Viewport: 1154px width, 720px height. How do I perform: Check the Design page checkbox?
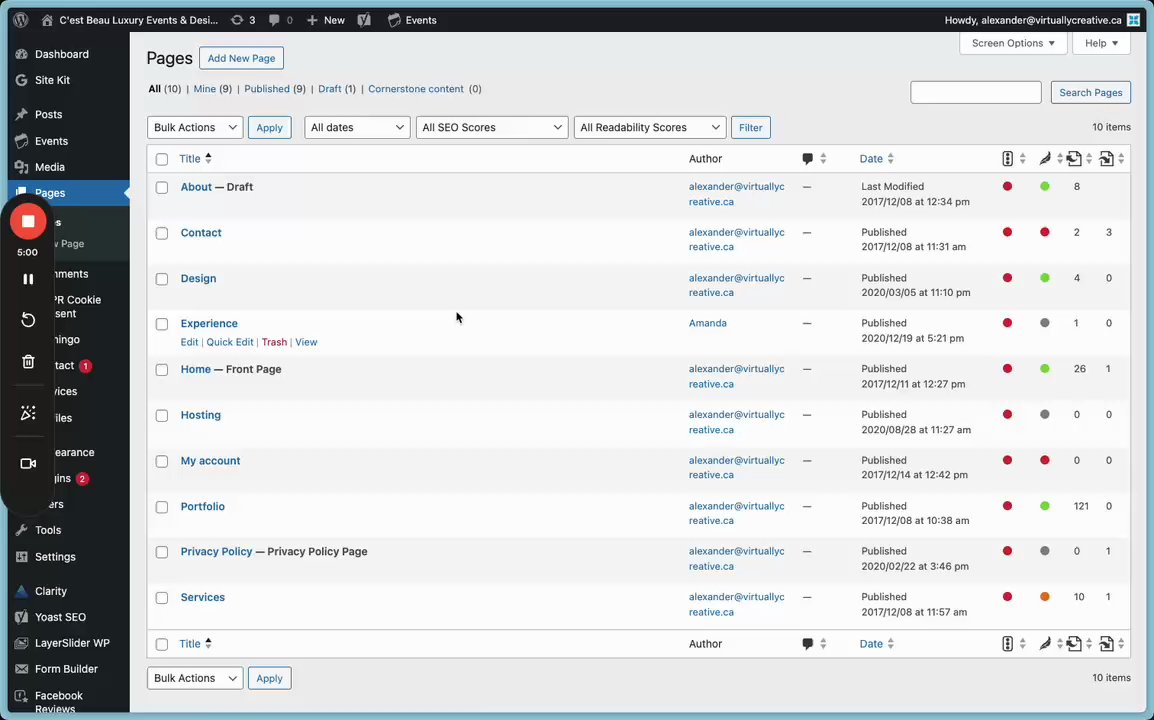(162, 279)
